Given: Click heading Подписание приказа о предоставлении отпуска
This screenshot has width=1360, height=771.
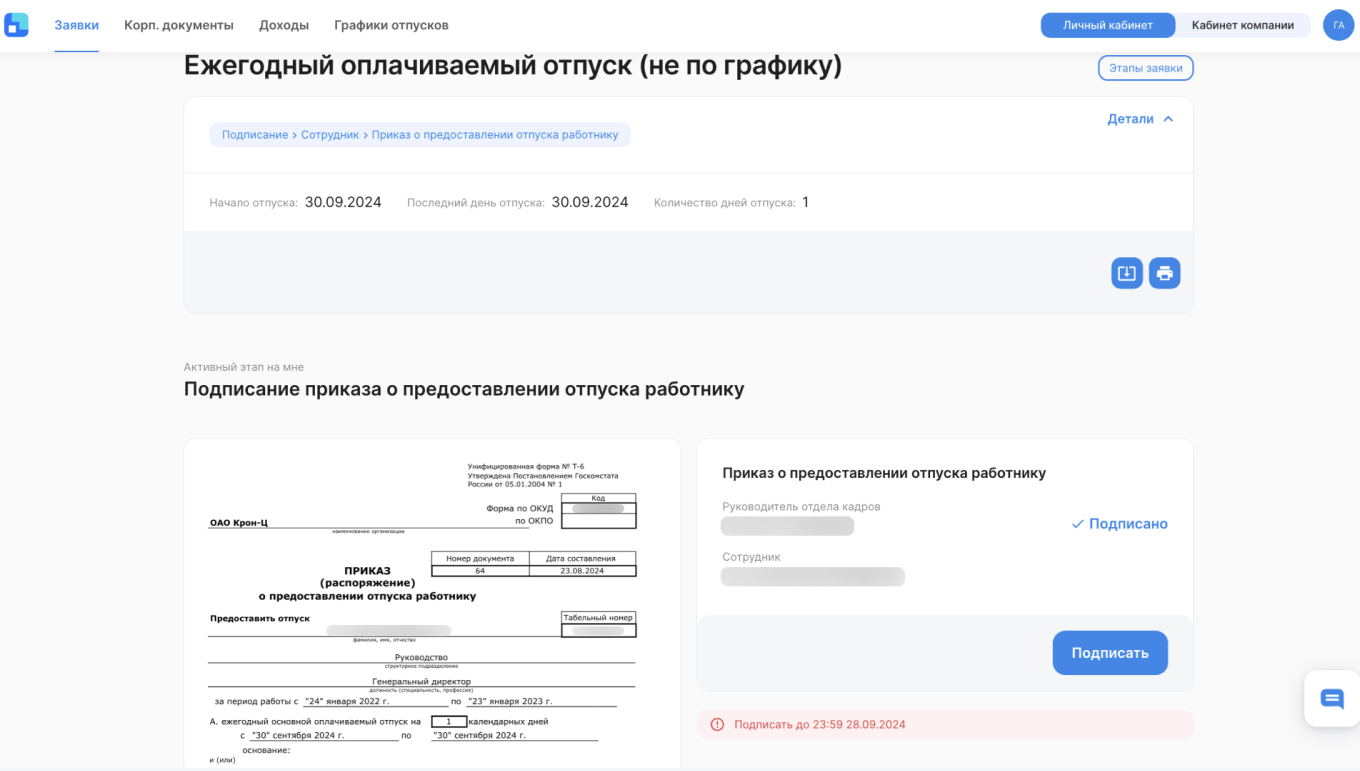Looking at the screenshot, I should click(x=464, y=389).
